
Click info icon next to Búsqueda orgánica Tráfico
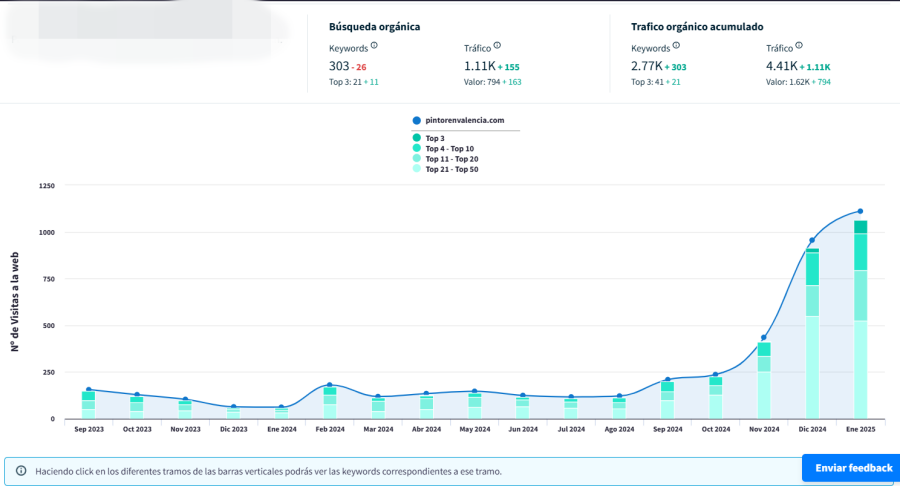[x=497, y=45]
